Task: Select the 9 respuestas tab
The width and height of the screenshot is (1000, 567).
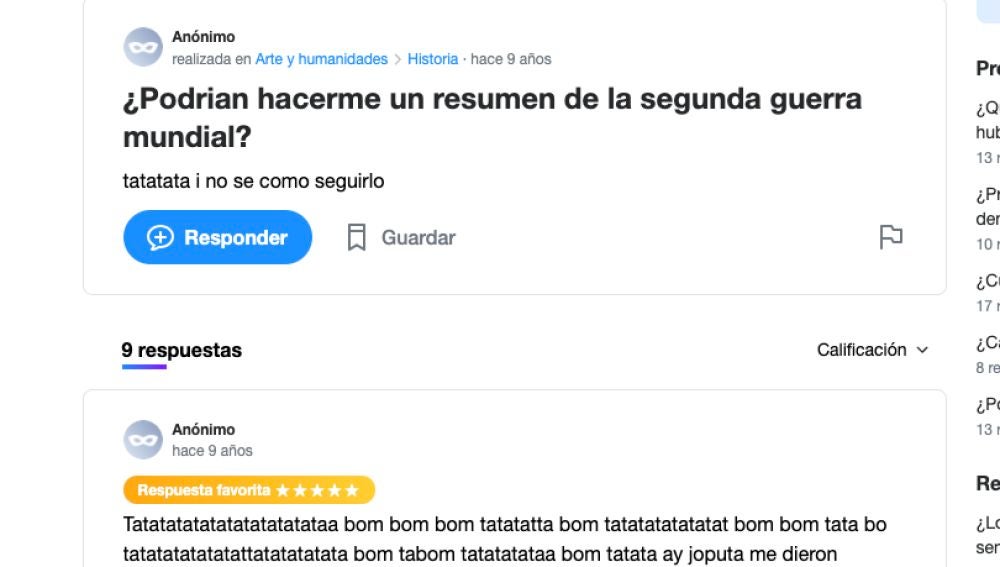Action: 182,350
